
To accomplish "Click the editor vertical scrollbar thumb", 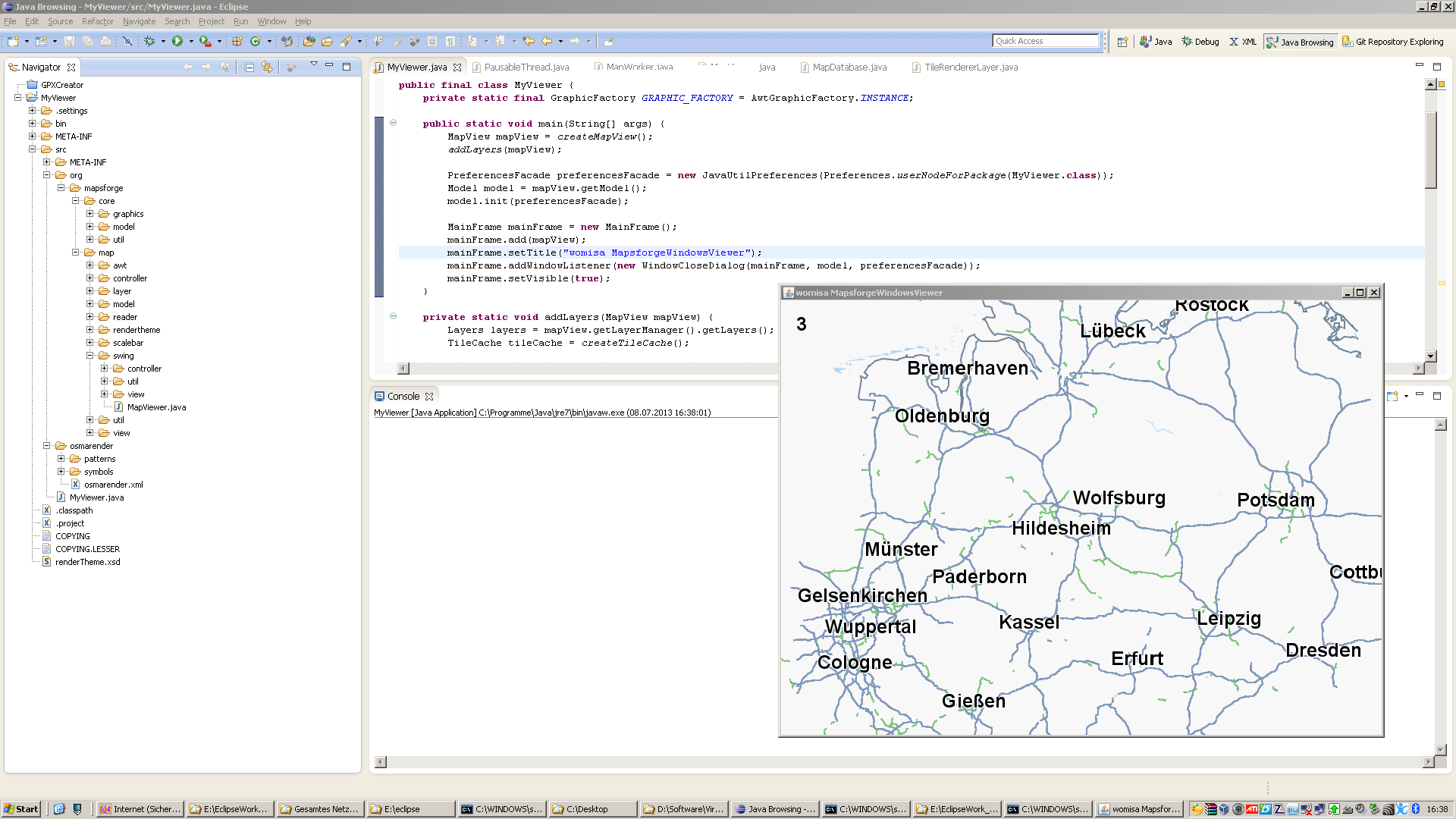I will tap(1431, 150).
